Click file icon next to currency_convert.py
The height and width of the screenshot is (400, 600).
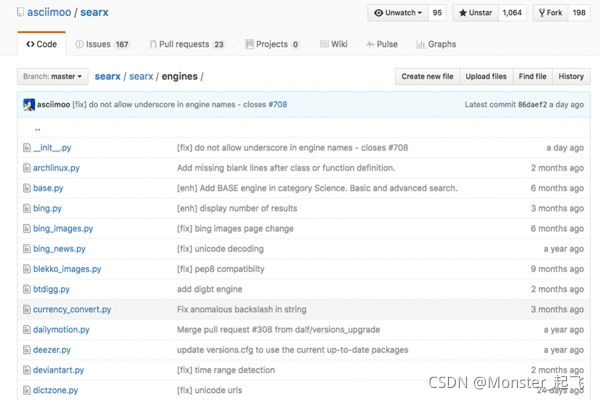click(27, 310)
